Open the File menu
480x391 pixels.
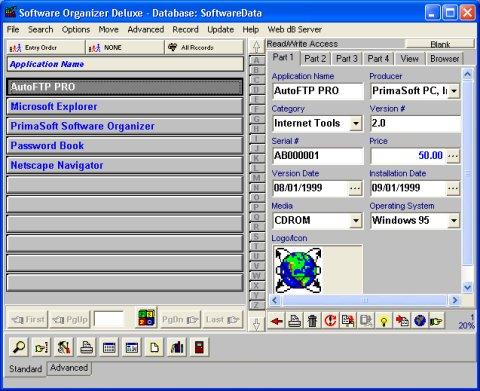(13, 29)
